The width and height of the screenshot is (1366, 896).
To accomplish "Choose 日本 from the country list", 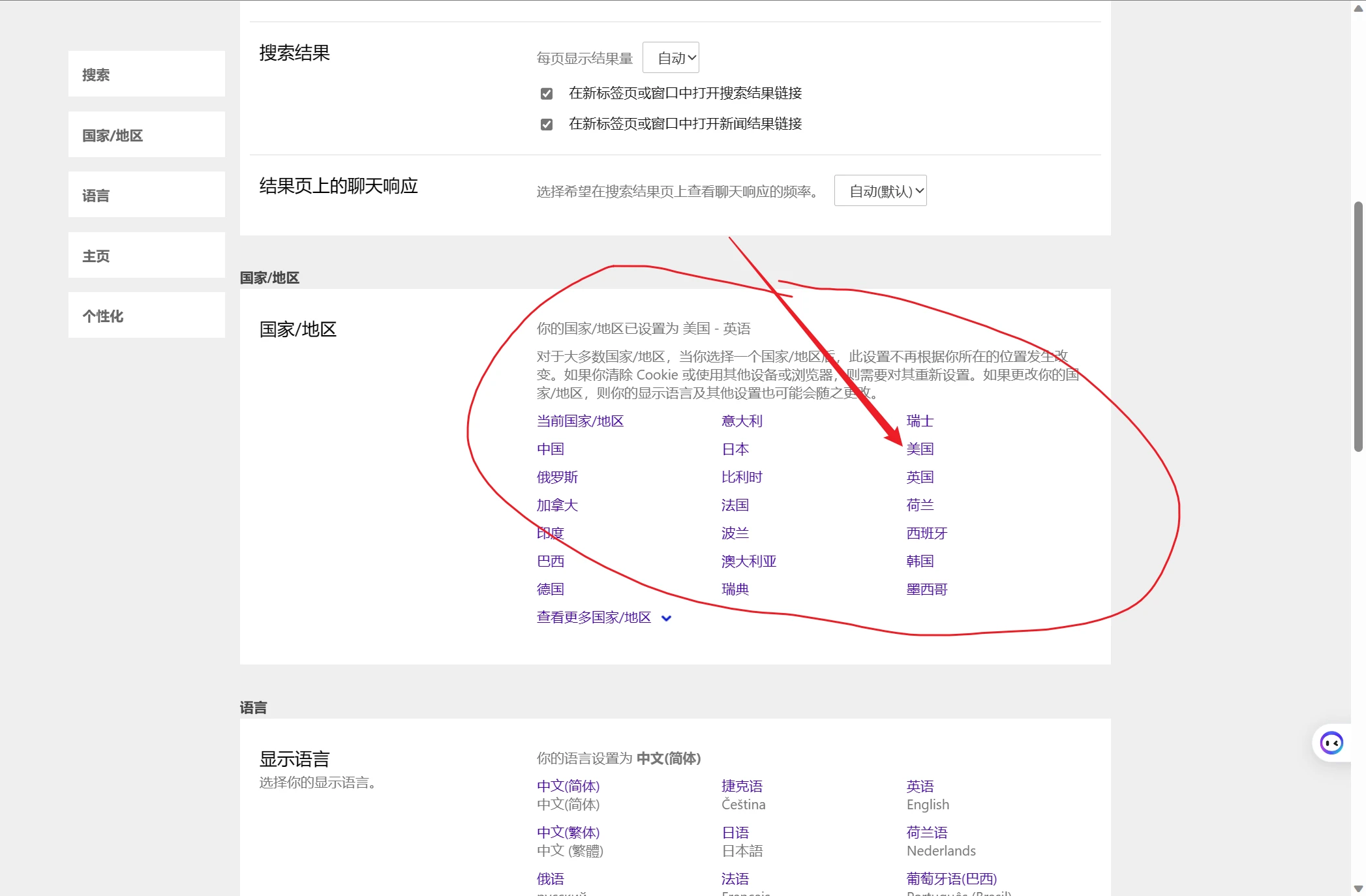I will pyautogui.click(x=735, y=449).
